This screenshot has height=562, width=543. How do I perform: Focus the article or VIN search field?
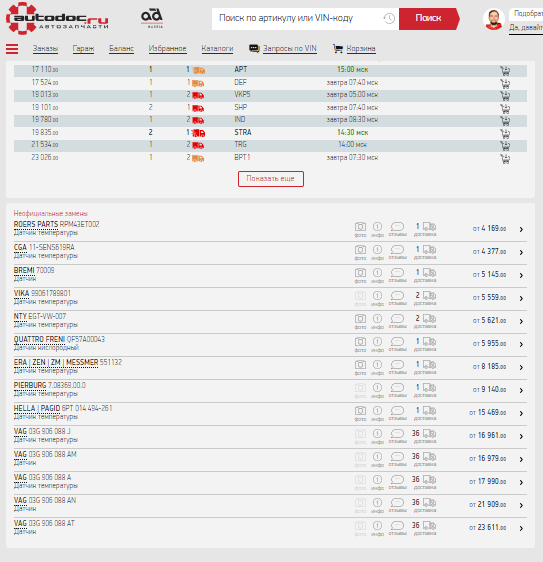(297, 18)
